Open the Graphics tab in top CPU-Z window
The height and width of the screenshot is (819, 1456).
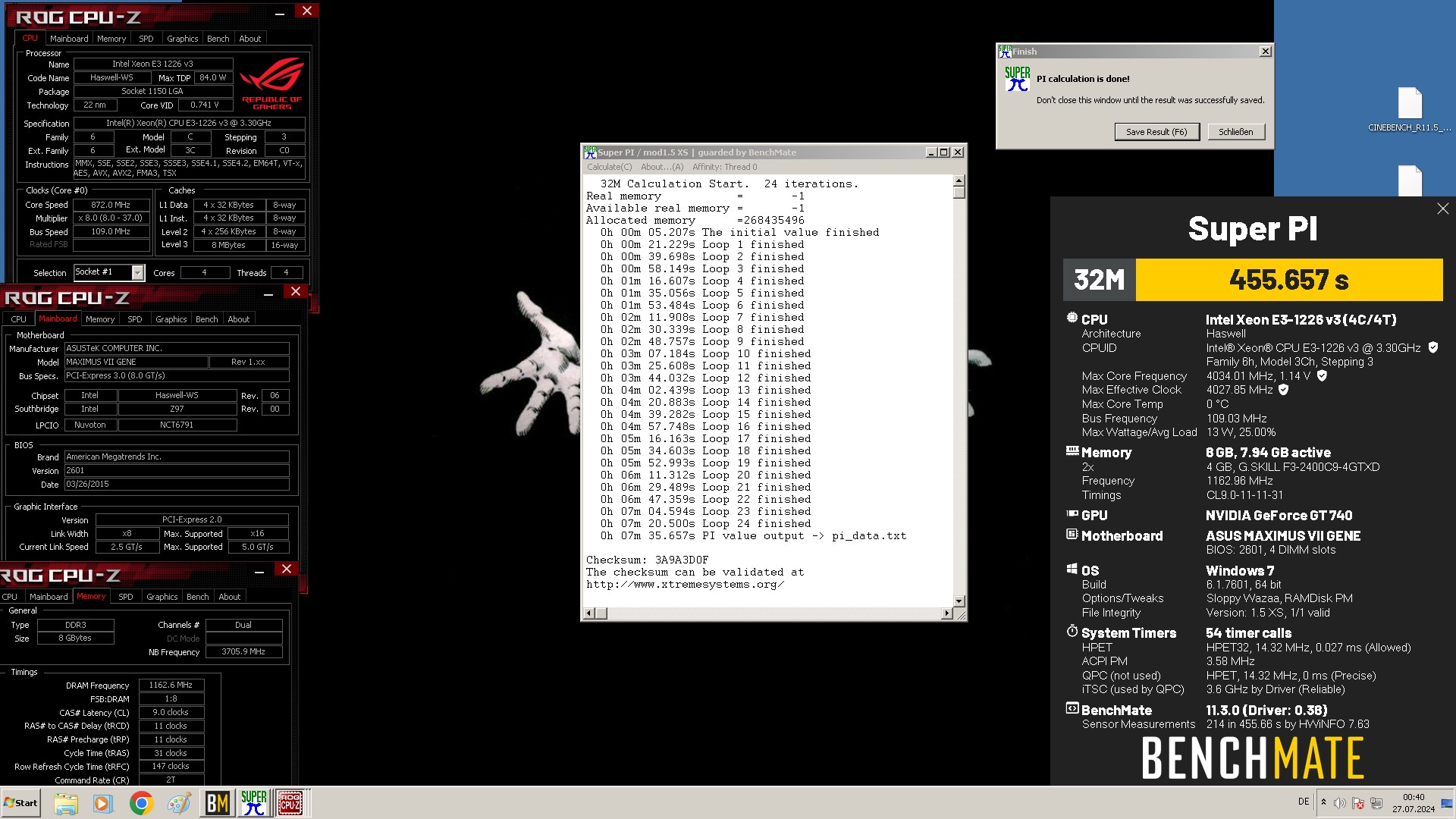coord(182,39)
